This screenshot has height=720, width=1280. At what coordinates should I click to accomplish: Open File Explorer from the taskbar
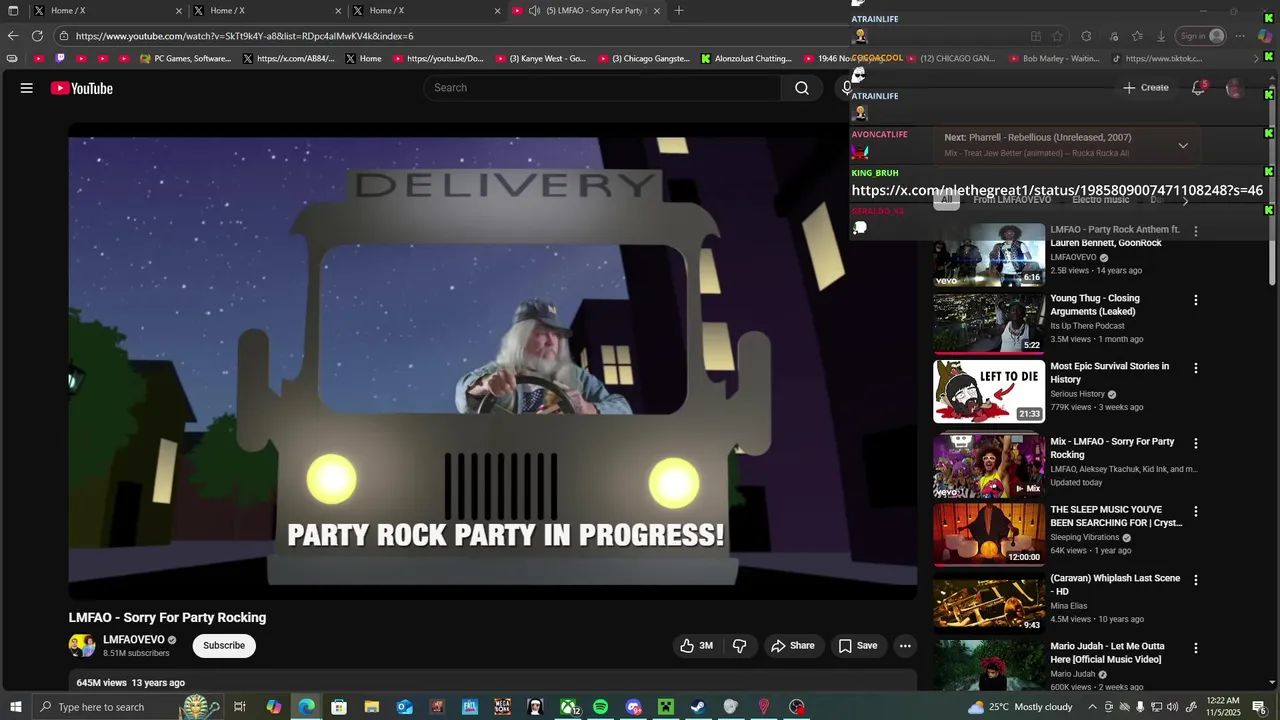pyautogui.click(x=371, y=707)
